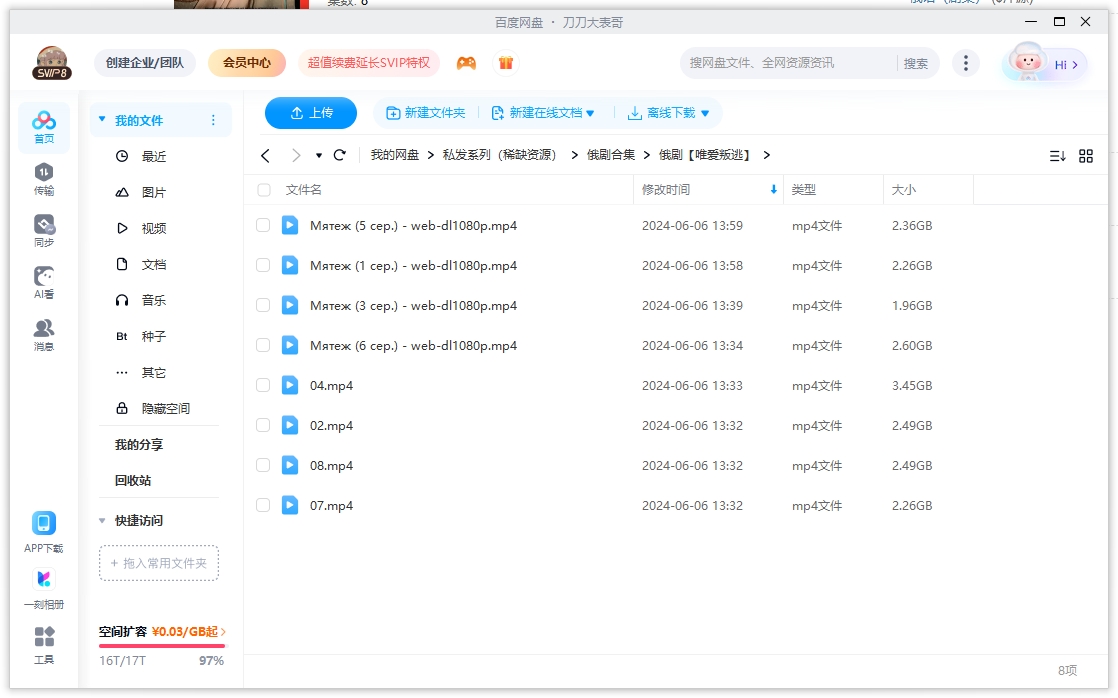Open the navigation history dropdown triangle
Screen dimensions: 1118x698
pyautogui.click(x=319, y=155)
